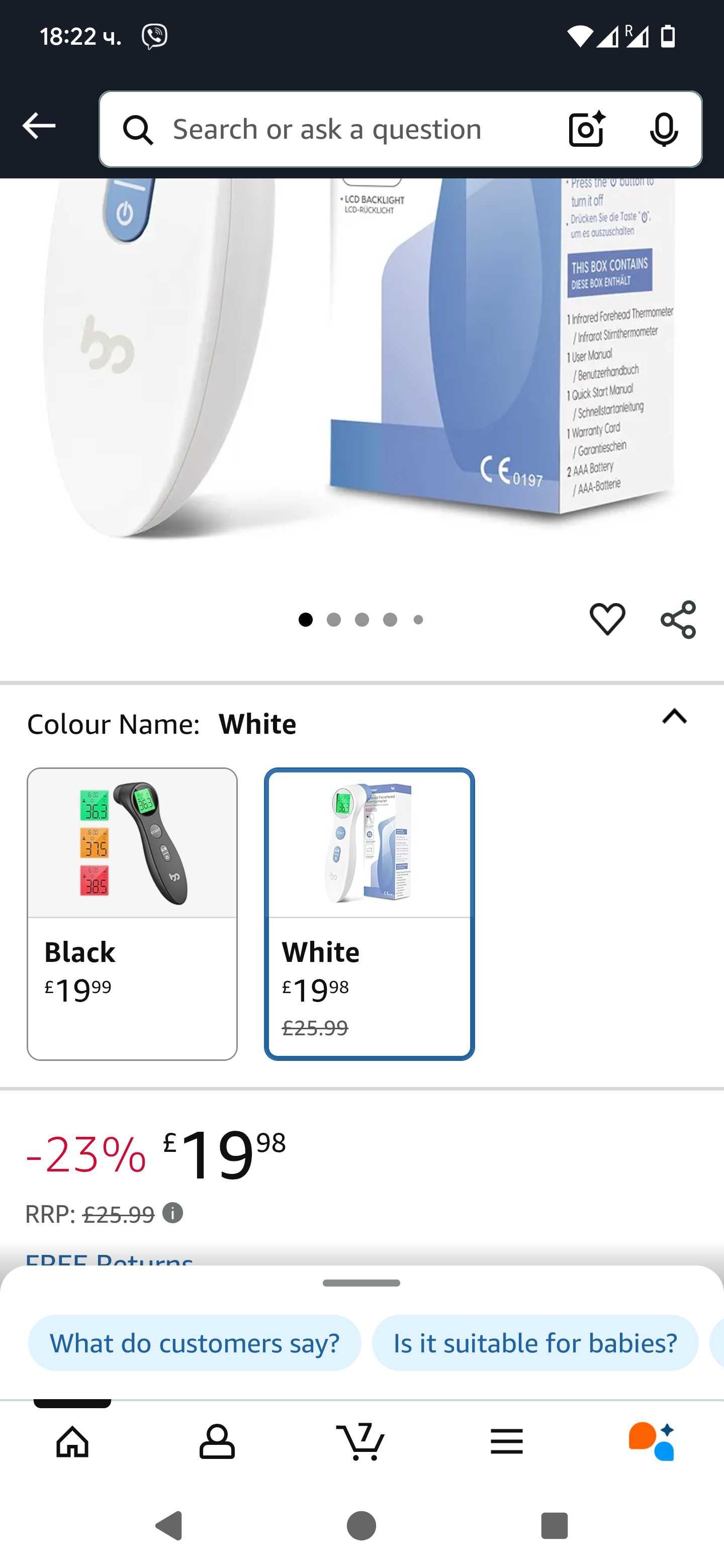Open account profile tab
The image size is (724, 1568).
[x=217, y=1441]
